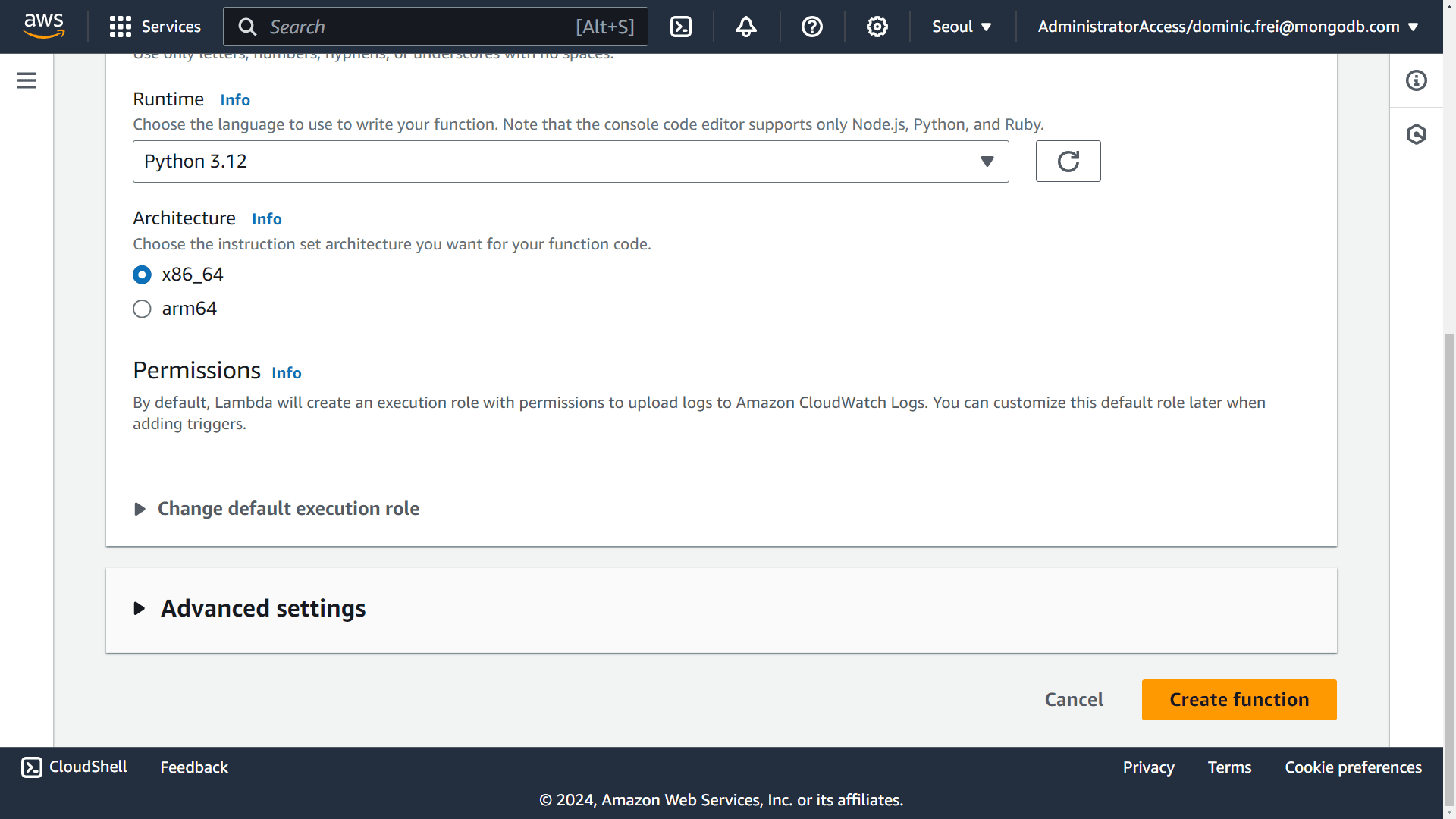The width and height of the screenshot is (1456, 819).
Task: Click the AWS services grid icon
Action: [x=120, y=27]
